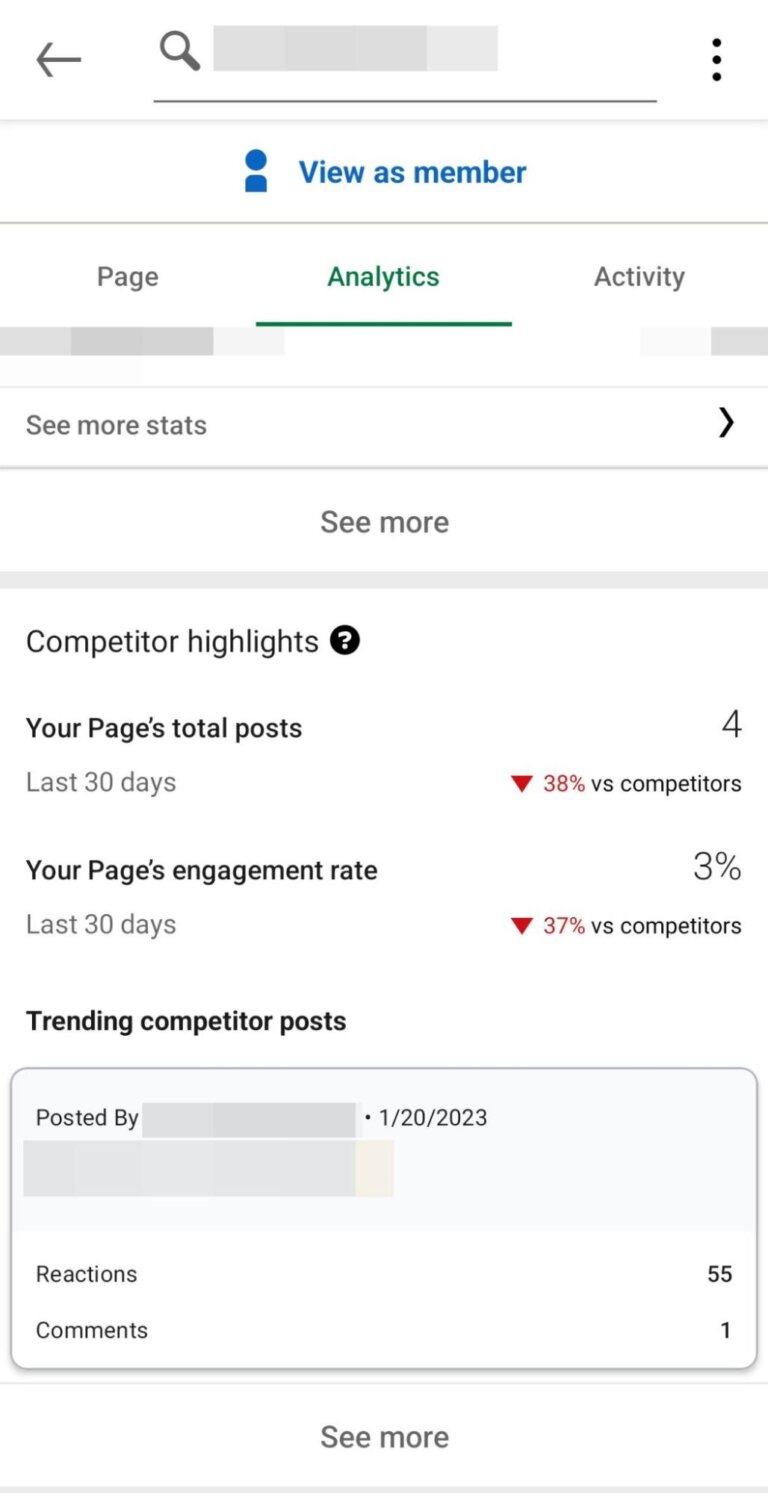768x1493 pixels.
Task: Tap the member profile icon beside View as member
Action: click(x=255, y=171)
